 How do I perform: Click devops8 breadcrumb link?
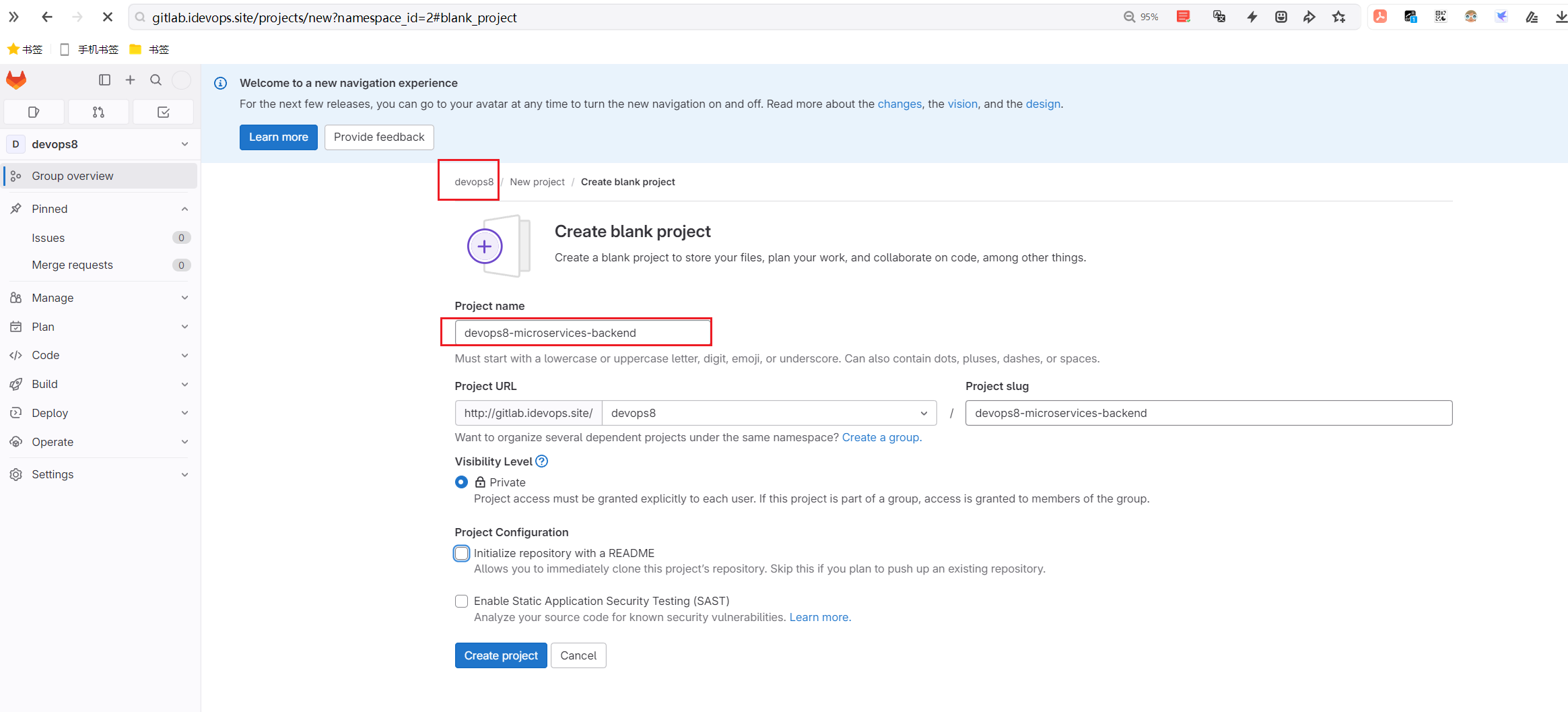(x=474, y=182)
